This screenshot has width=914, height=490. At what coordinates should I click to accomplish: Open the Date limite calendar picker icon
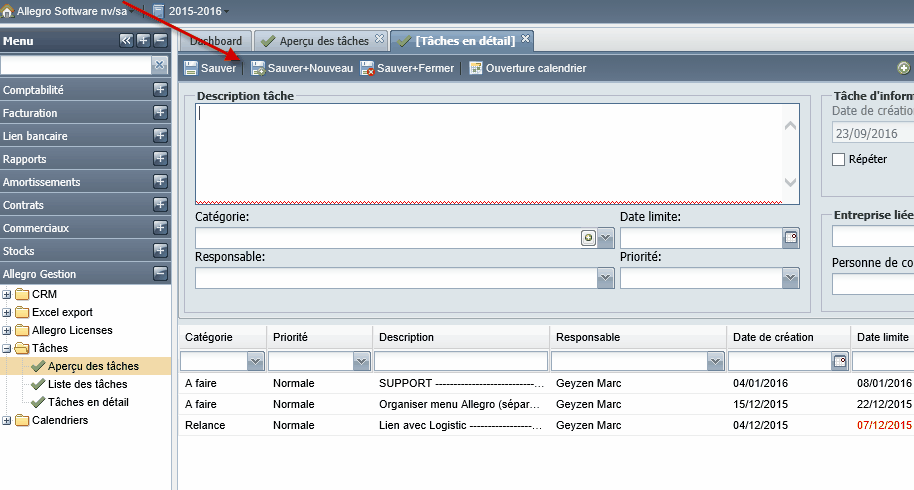pos(790,238)
